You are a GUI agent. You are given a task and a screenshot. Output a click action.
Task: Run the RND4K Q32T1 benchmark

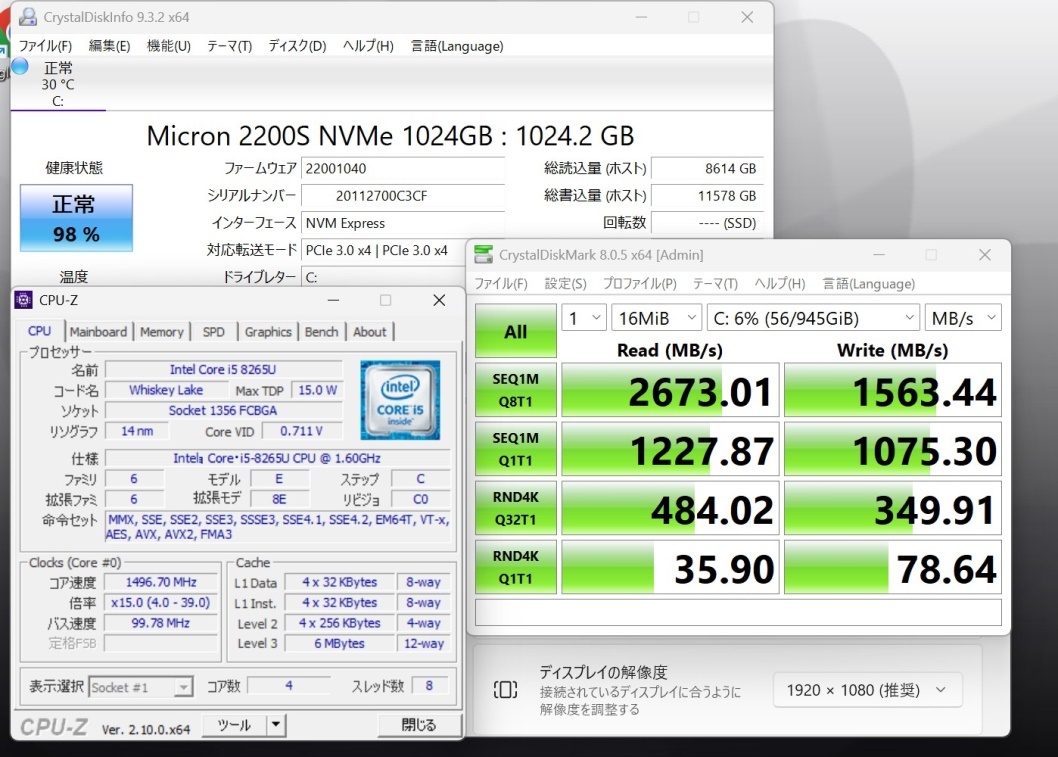coord(516,508)
